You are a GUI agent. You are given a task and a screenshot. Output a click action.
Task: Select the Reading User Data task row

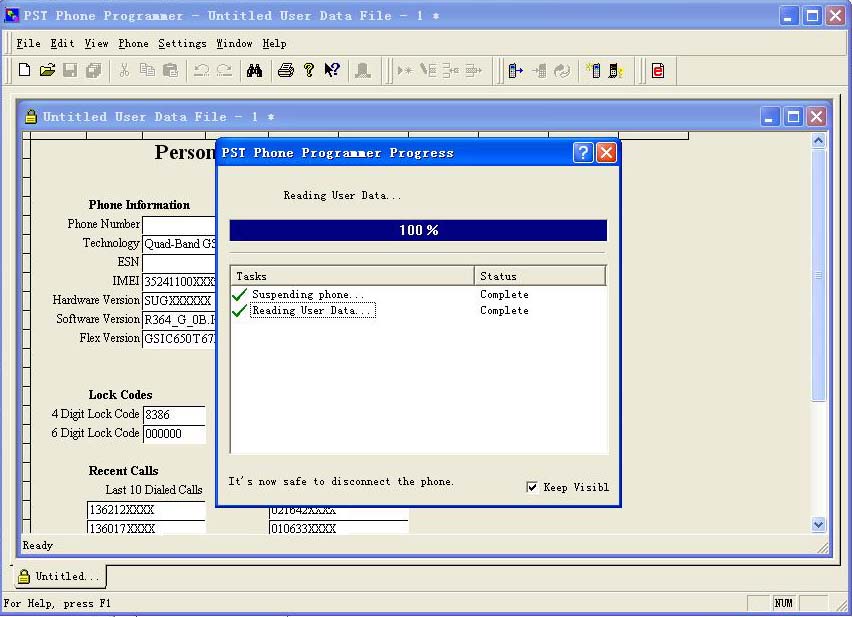point(312,311)
